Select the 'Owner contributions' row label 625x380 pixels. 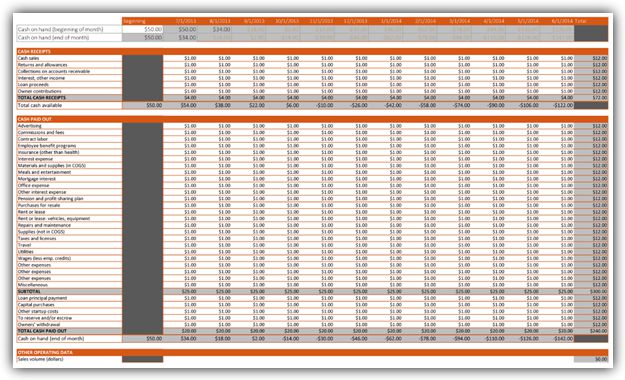[x=39, y=91]
